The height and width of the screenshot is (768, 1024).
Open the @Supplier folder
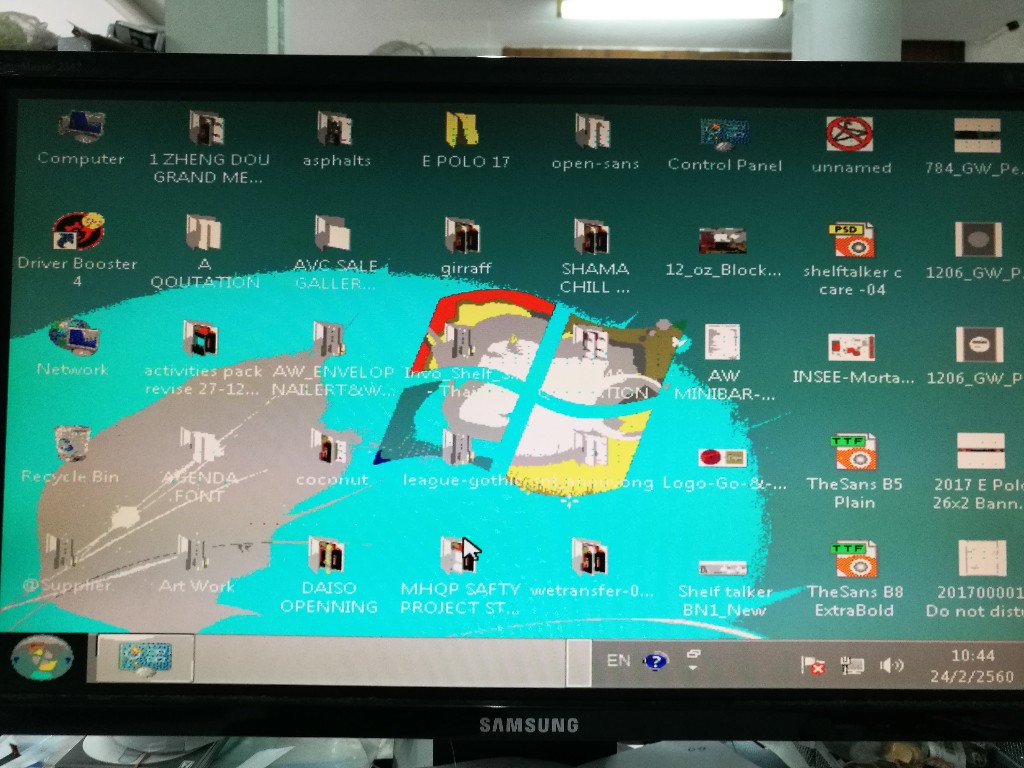coord(60,552)
